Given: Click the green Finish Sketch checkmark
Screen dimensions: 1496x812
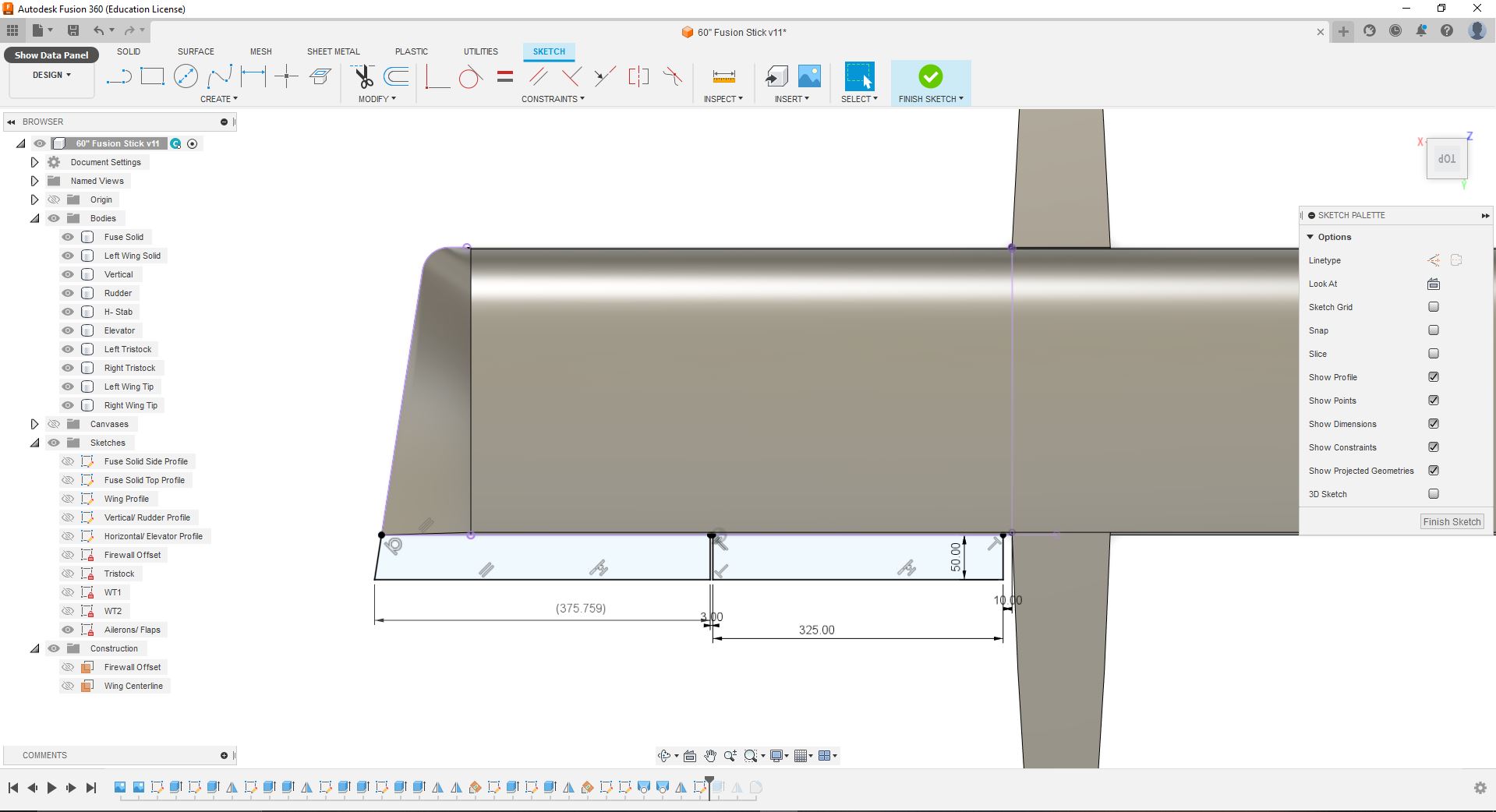Looking at the screenshot, I should tap(930, 76).
